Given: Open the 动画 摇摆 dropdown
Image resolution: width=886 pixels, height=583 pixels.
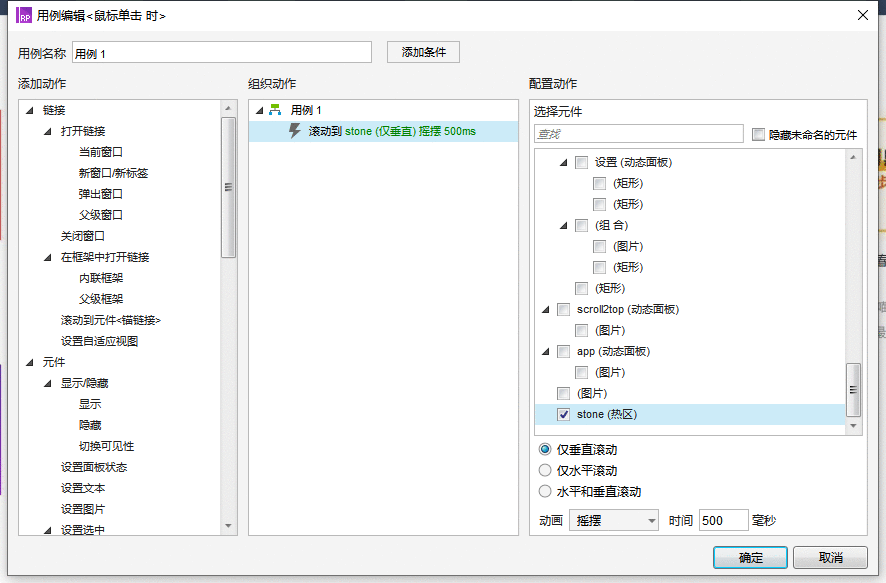Looking at the screenshot, I should coord(614,520).
